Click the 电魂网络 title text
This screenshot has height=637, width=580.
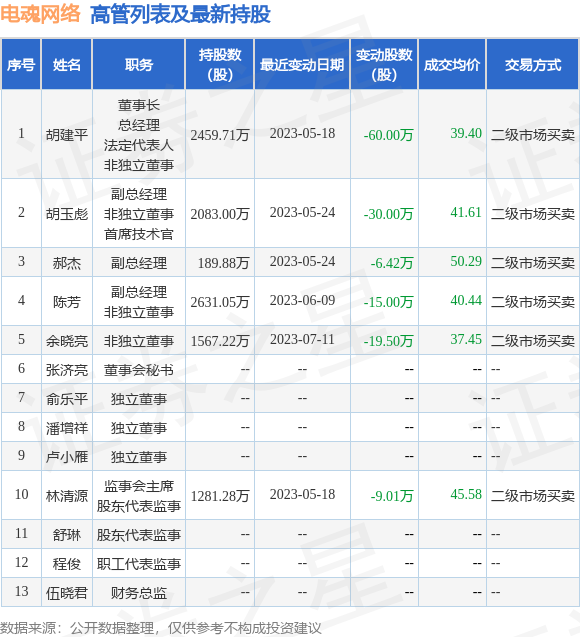[x=40, y=14]
